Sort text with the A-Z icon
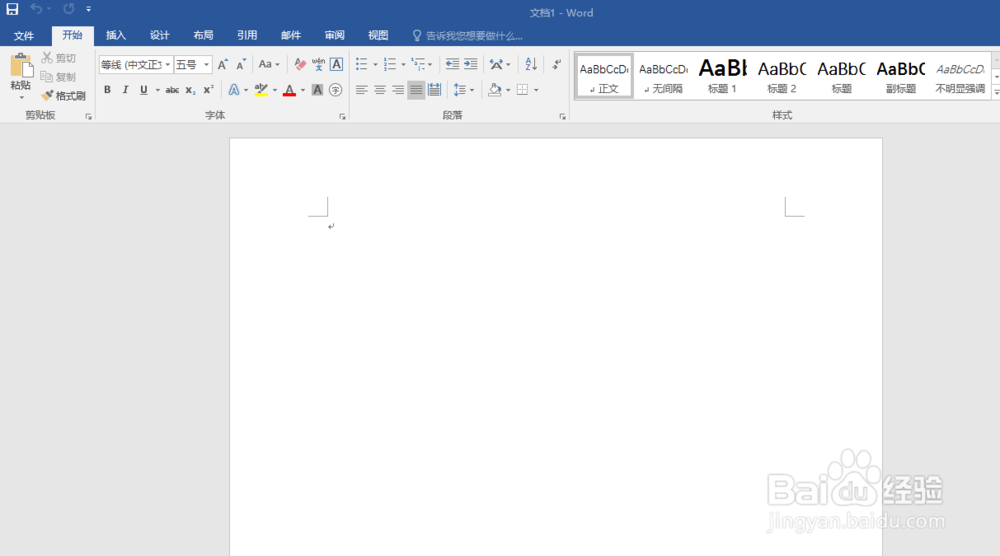Image resolution: width=1000 pixels, height=556 pixels. [531, 64]
